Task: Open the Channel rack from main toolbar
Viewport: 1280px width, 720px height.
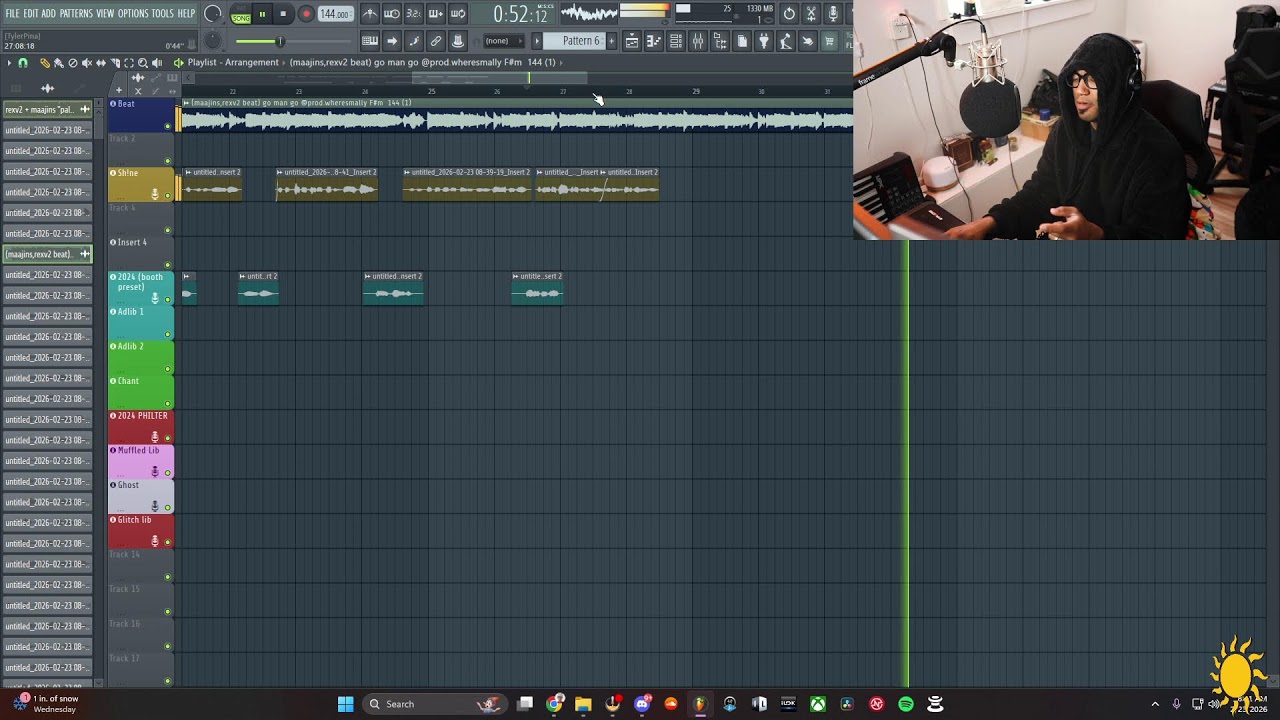Action: click(x=676, y=41)
